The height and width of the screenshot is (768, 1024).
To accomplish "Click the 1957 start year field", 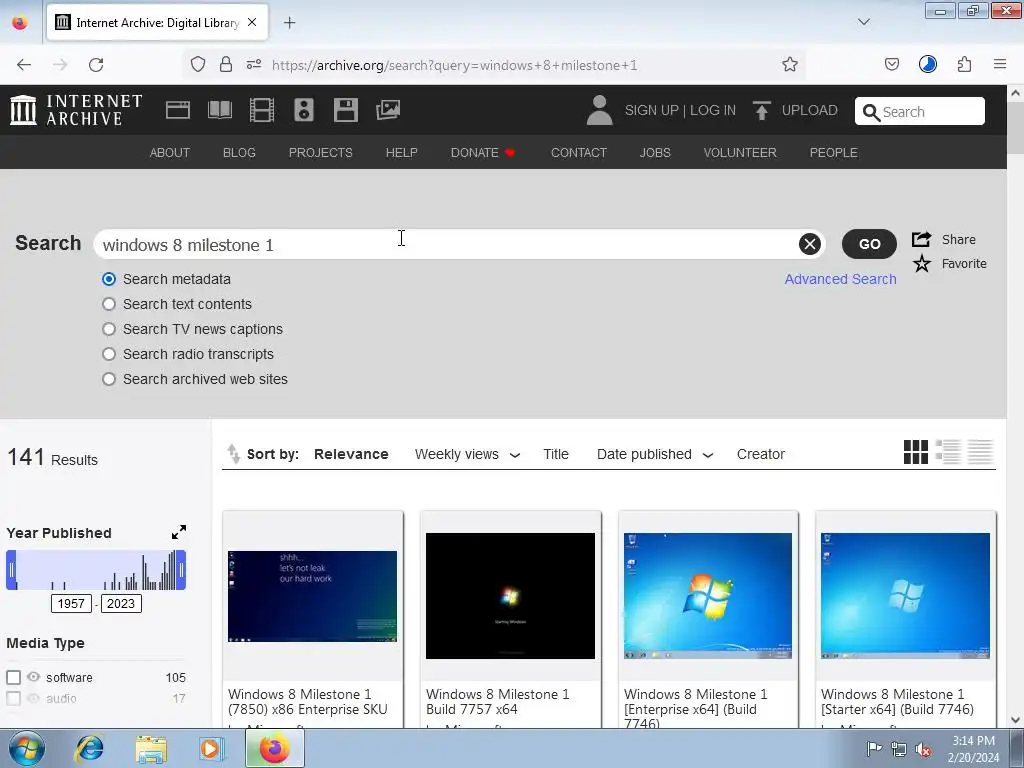I will [71, 603].
